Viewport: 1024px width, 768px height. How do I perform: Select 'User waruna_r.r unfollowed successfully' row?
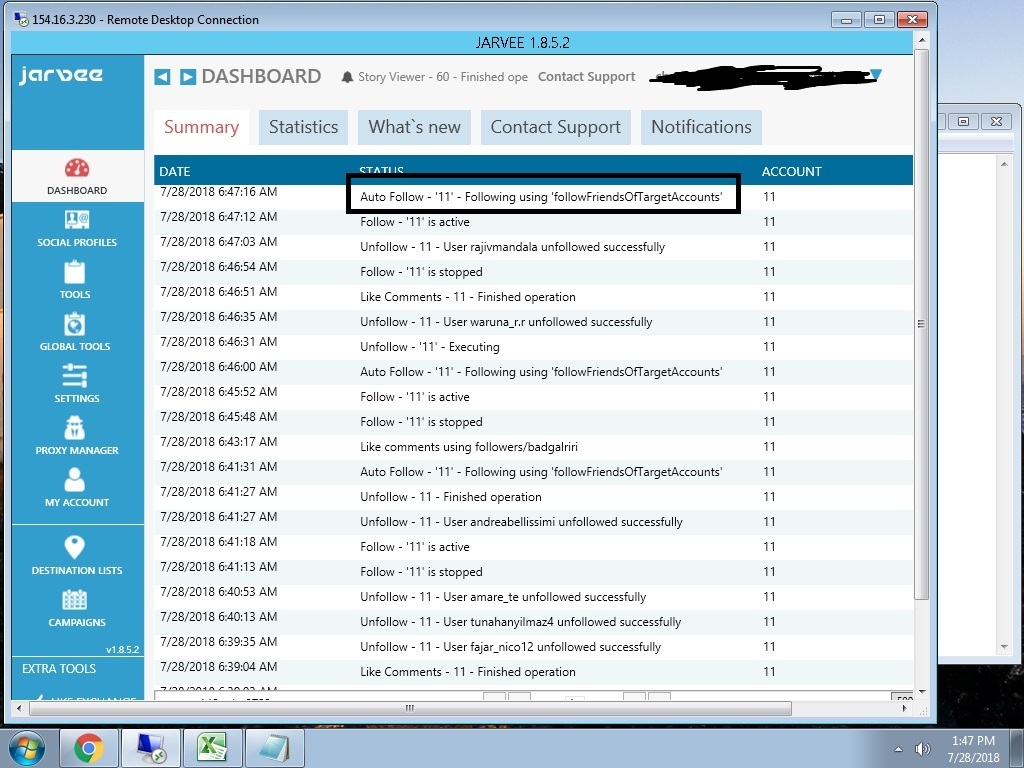click(534, 322)
